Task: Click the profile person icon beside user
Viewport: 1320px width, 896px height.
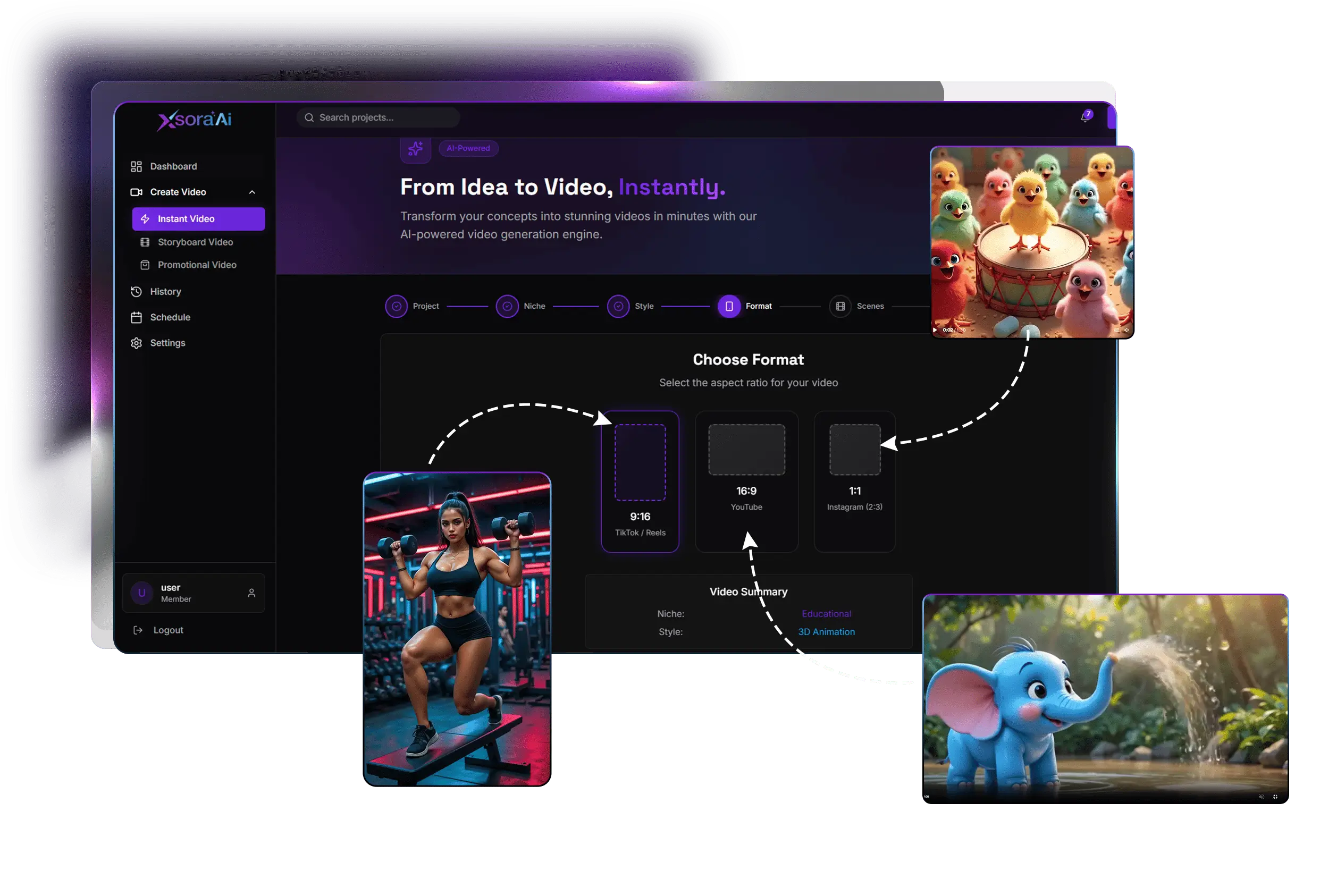Action: [251, 593]
